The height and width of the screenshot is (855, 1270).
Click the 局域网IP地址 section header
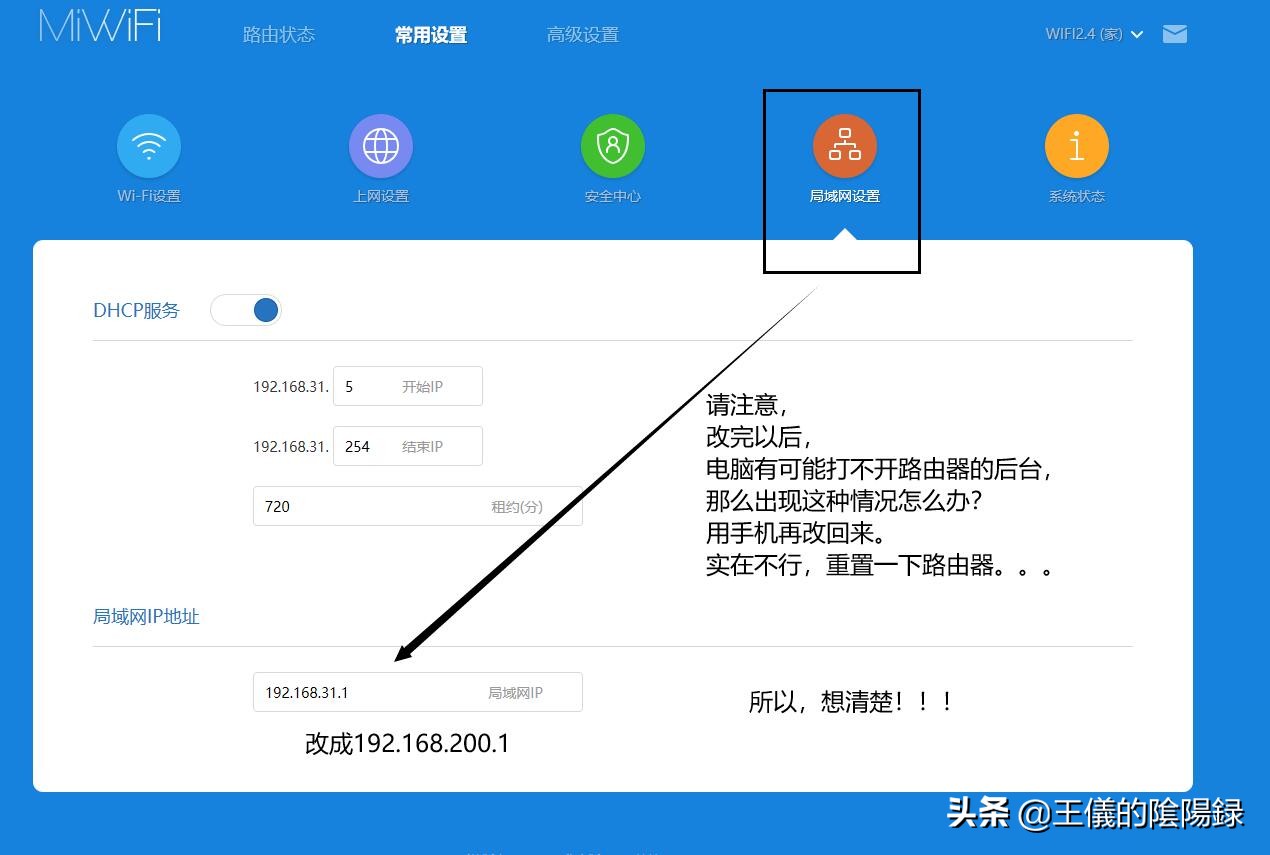146,617
